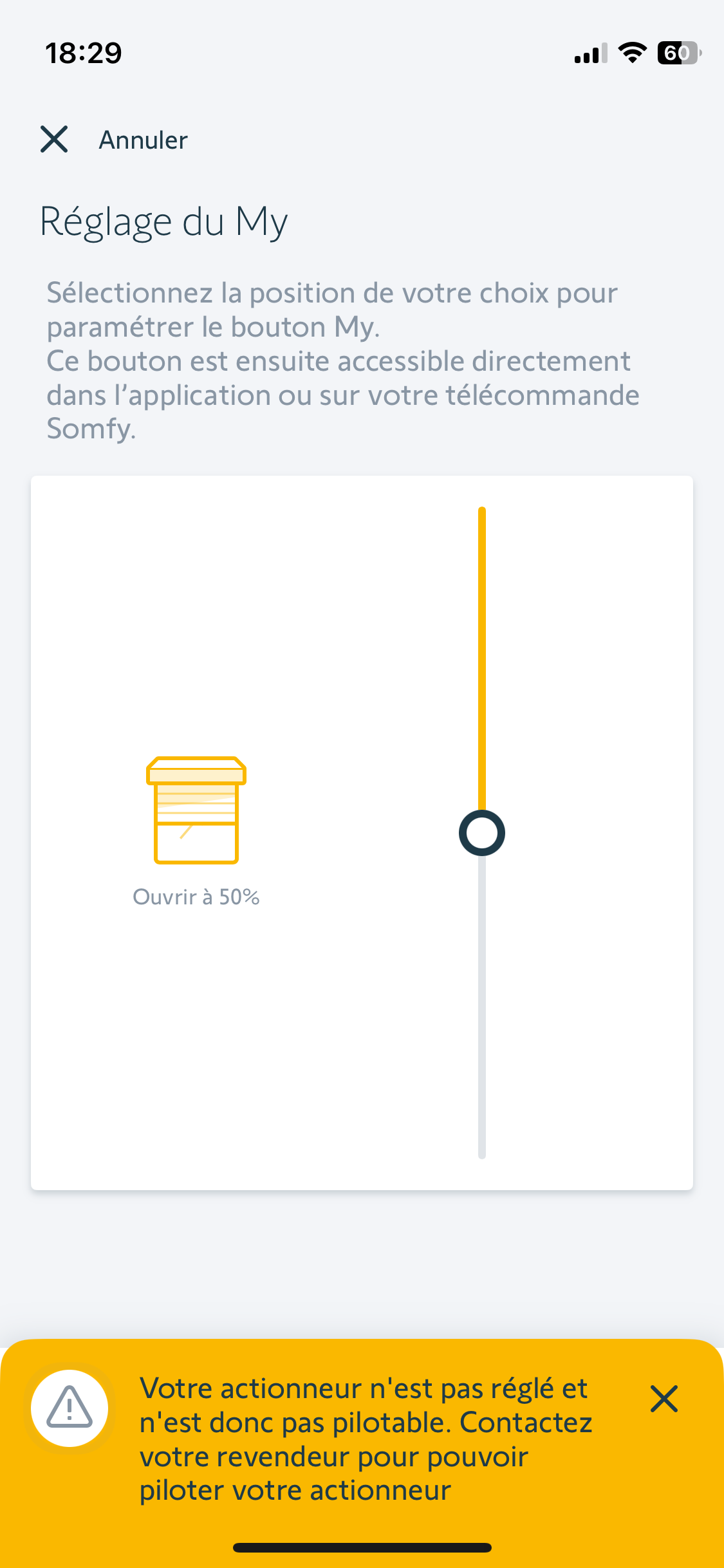724x1568 pixels.
Task: Tap the Wi-Fi status icon
Action: click(632, 53)
